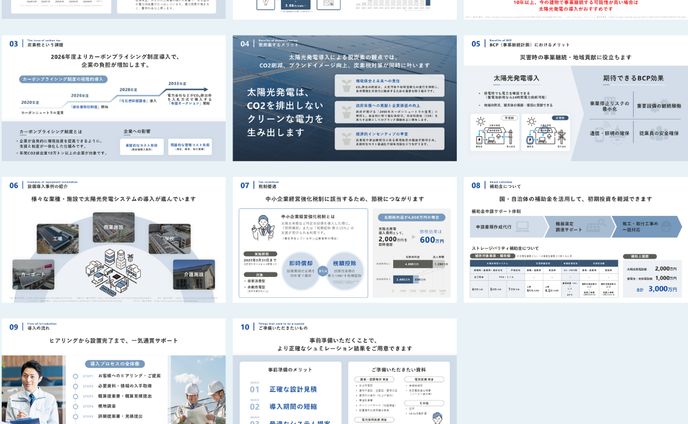Open slide 09 about the introduction flow
Screen dimensions: 688x424
[114, 371]
